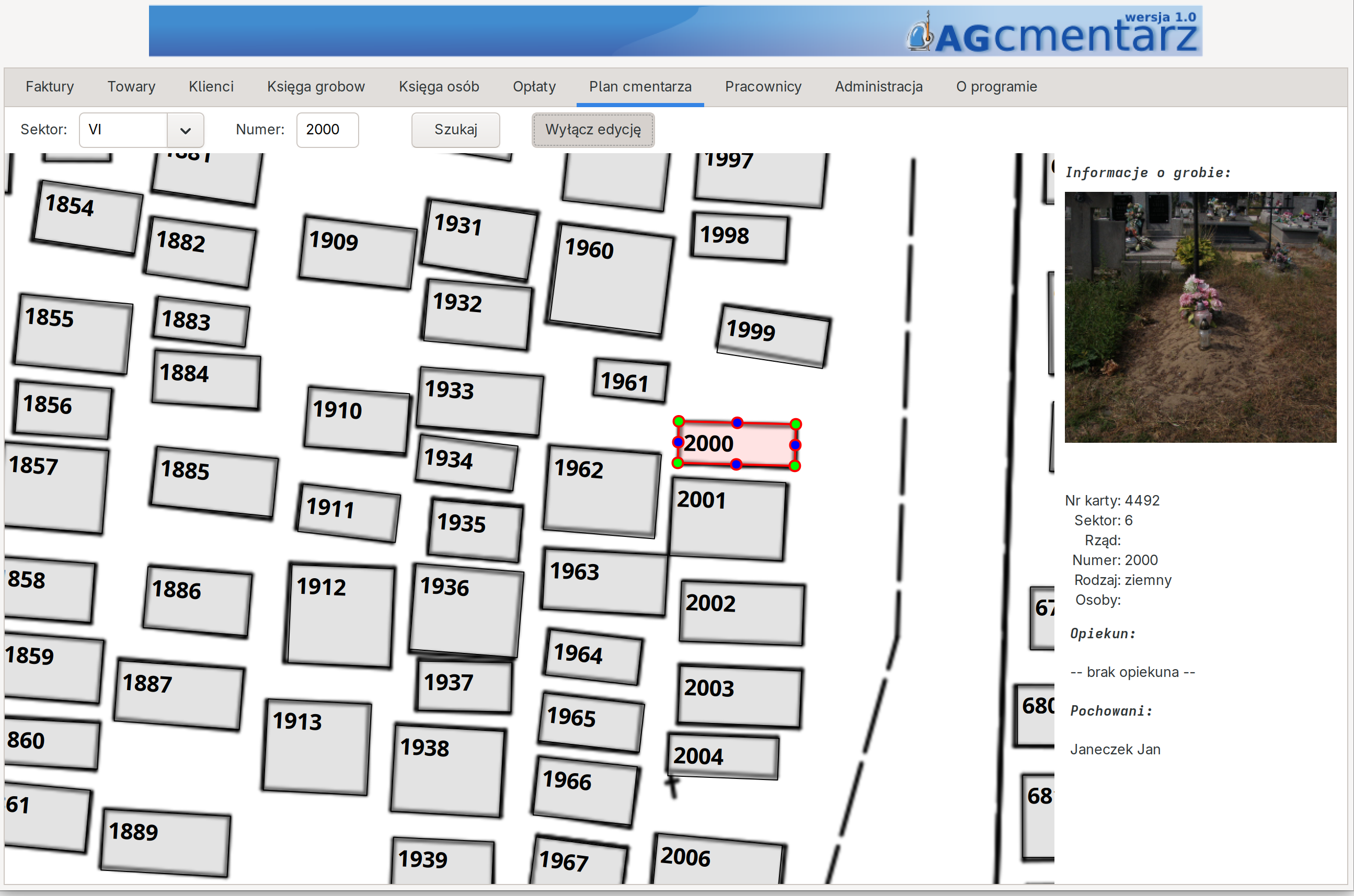Click right-middle blue handle of grave 2000
The height and width of the screenshot is (896, 1354).
[x=795, y=444]
